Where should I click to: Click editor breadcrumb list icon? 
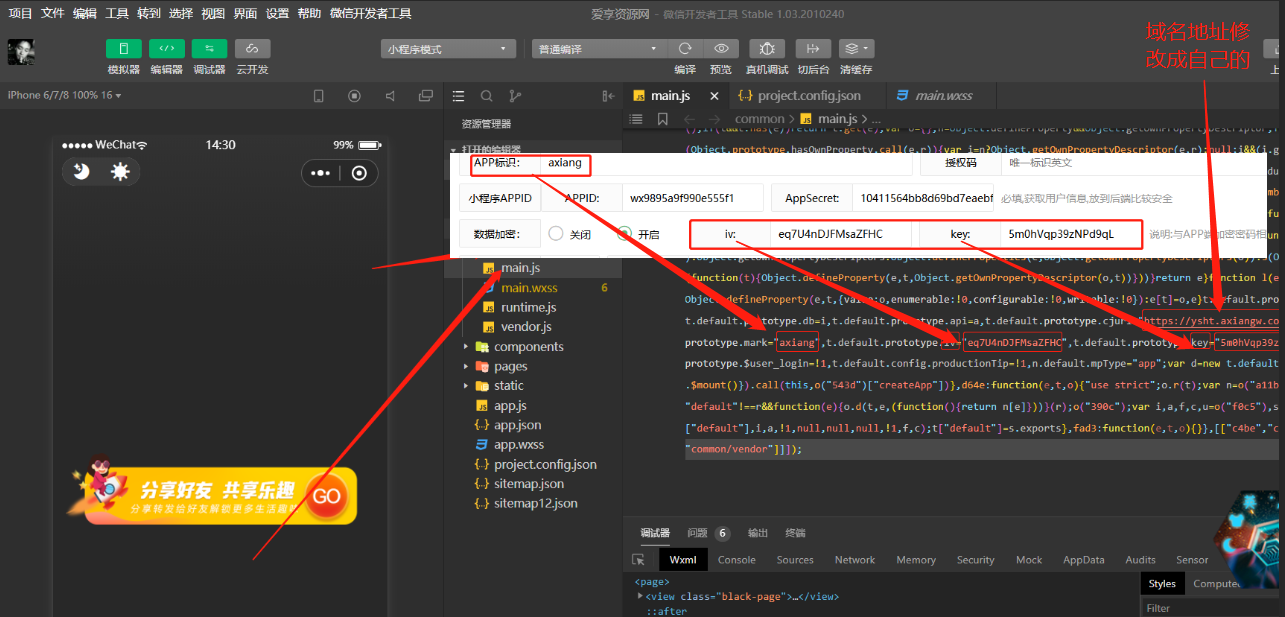click(x=634, y=119)
